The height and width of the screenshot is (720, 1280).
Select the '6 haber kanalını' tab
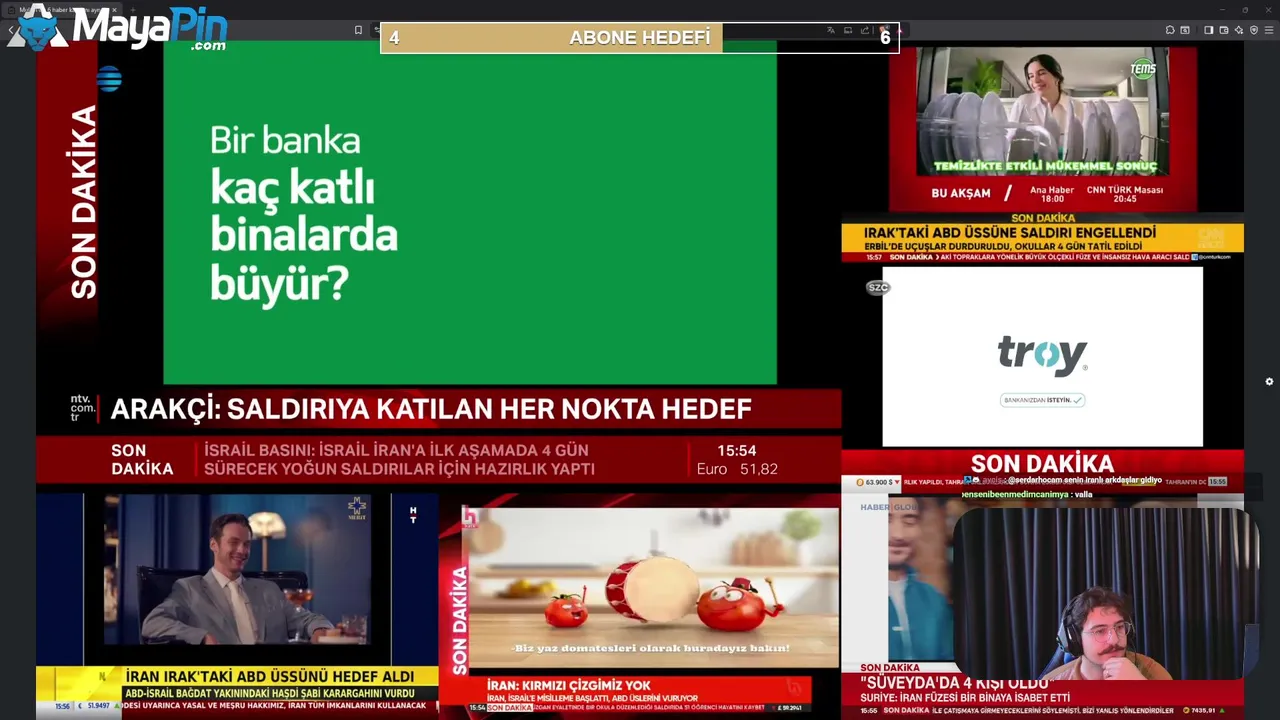pos(62,10)
